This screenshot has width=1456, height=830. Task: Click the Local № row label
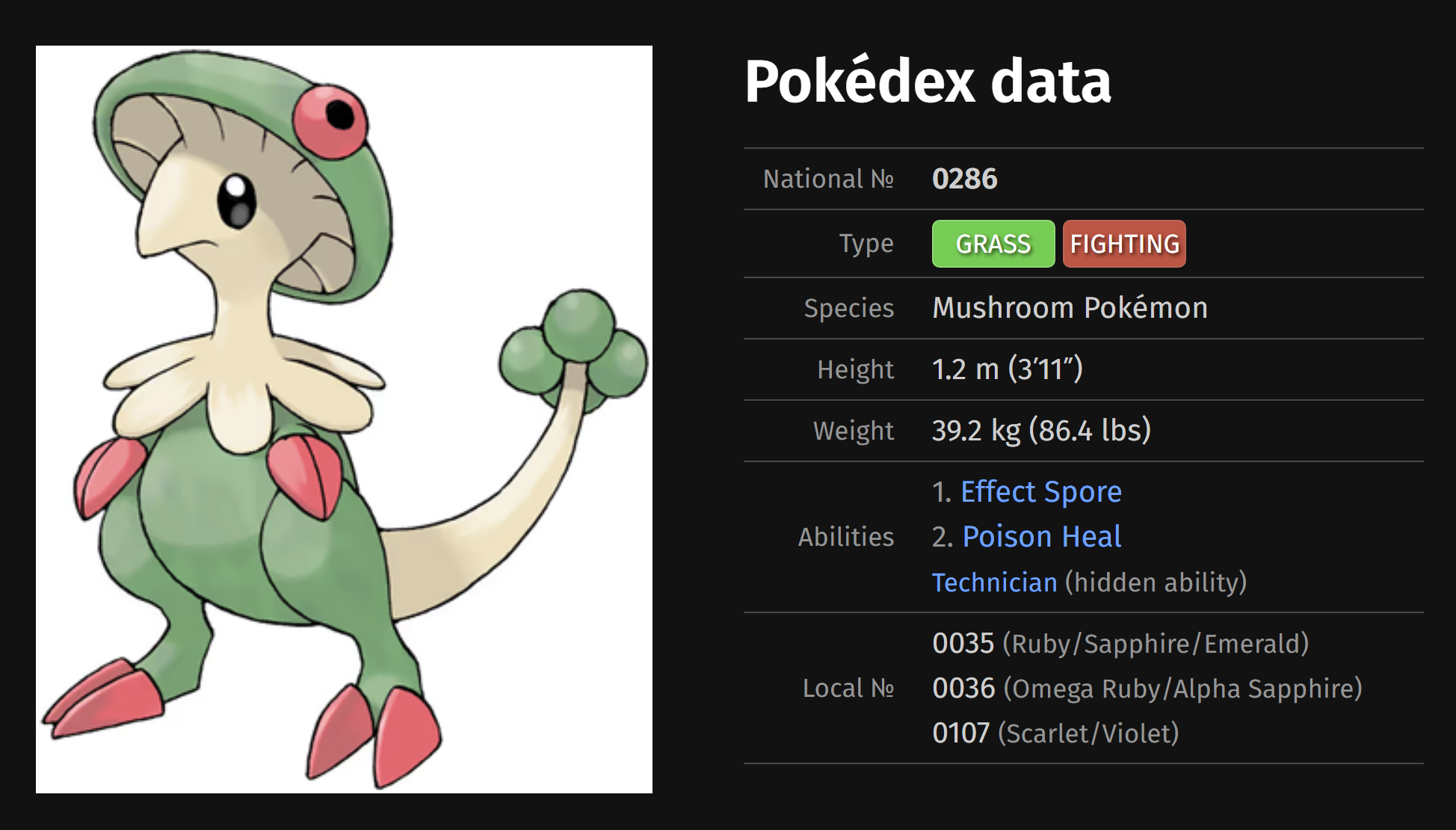pyautogui.click(x=848, y=688)
